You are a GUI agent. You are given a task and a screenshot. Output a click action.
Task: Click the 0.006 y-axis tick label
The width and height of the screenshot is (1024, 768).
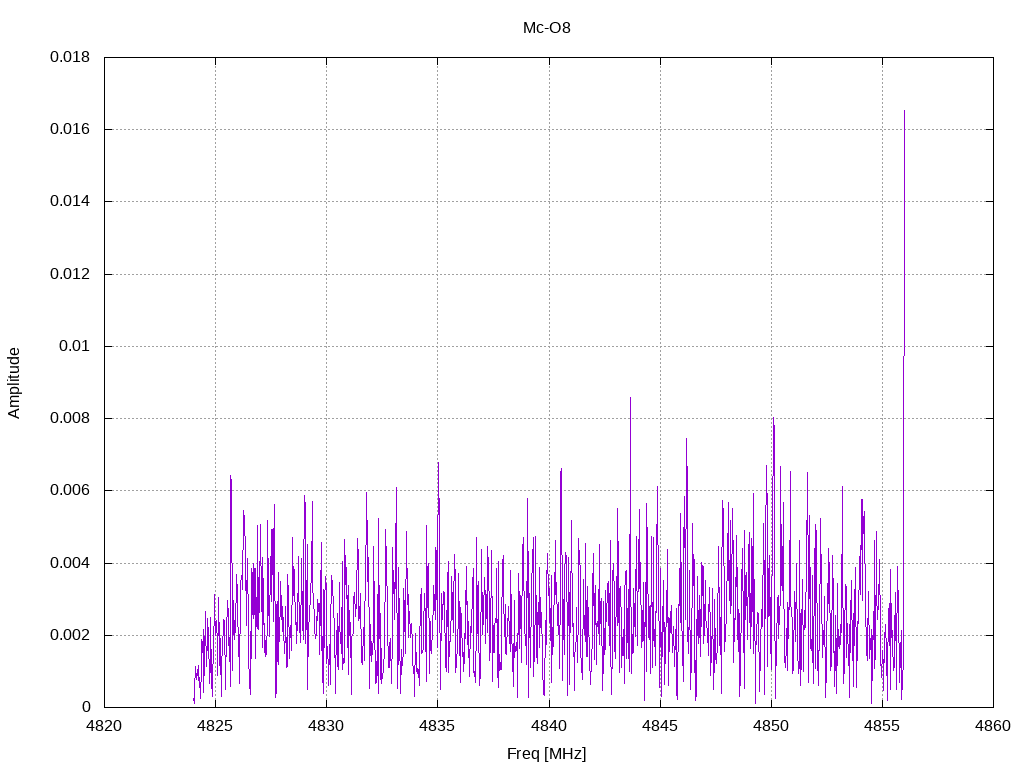coord(70,490)
